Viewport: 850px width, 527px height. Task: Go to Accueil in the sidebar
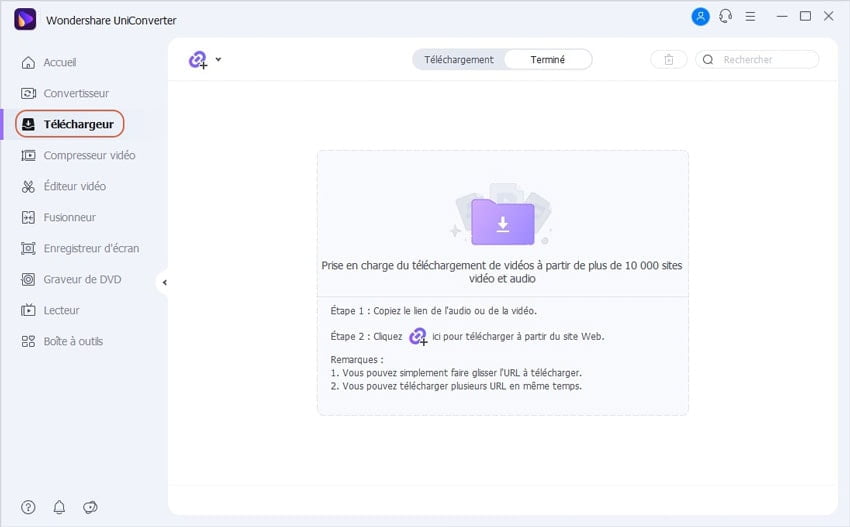click(x=59, y=63)
